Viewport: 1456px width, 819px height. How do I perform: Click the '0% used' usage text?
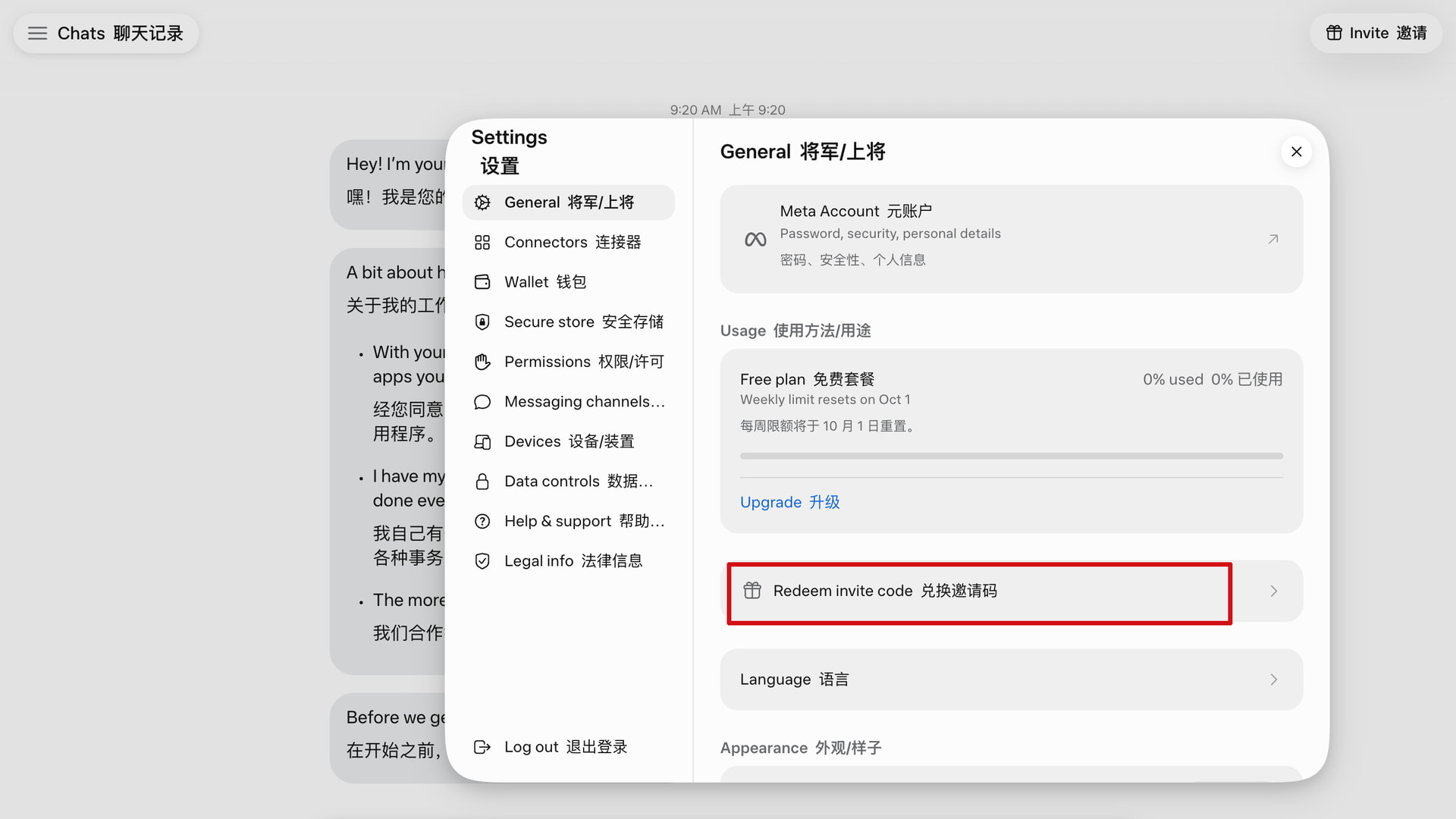pos(1173,379)
